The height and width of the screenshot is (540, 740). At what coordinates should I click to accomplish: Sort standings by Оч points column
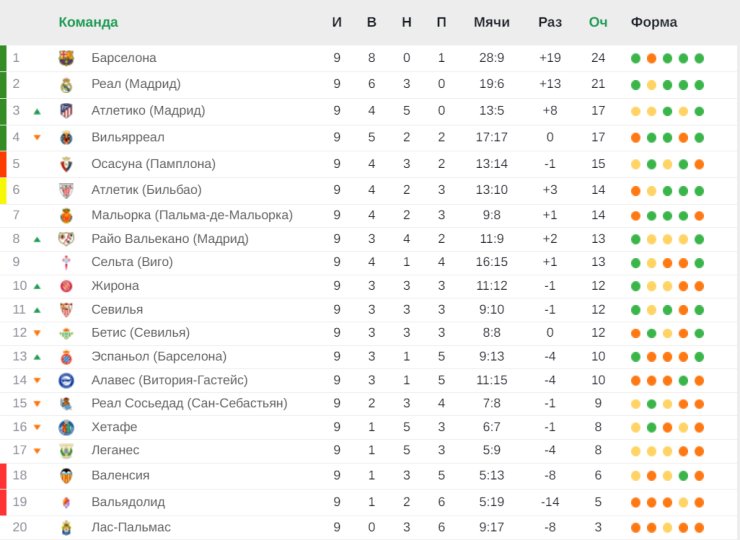[598, 22]
